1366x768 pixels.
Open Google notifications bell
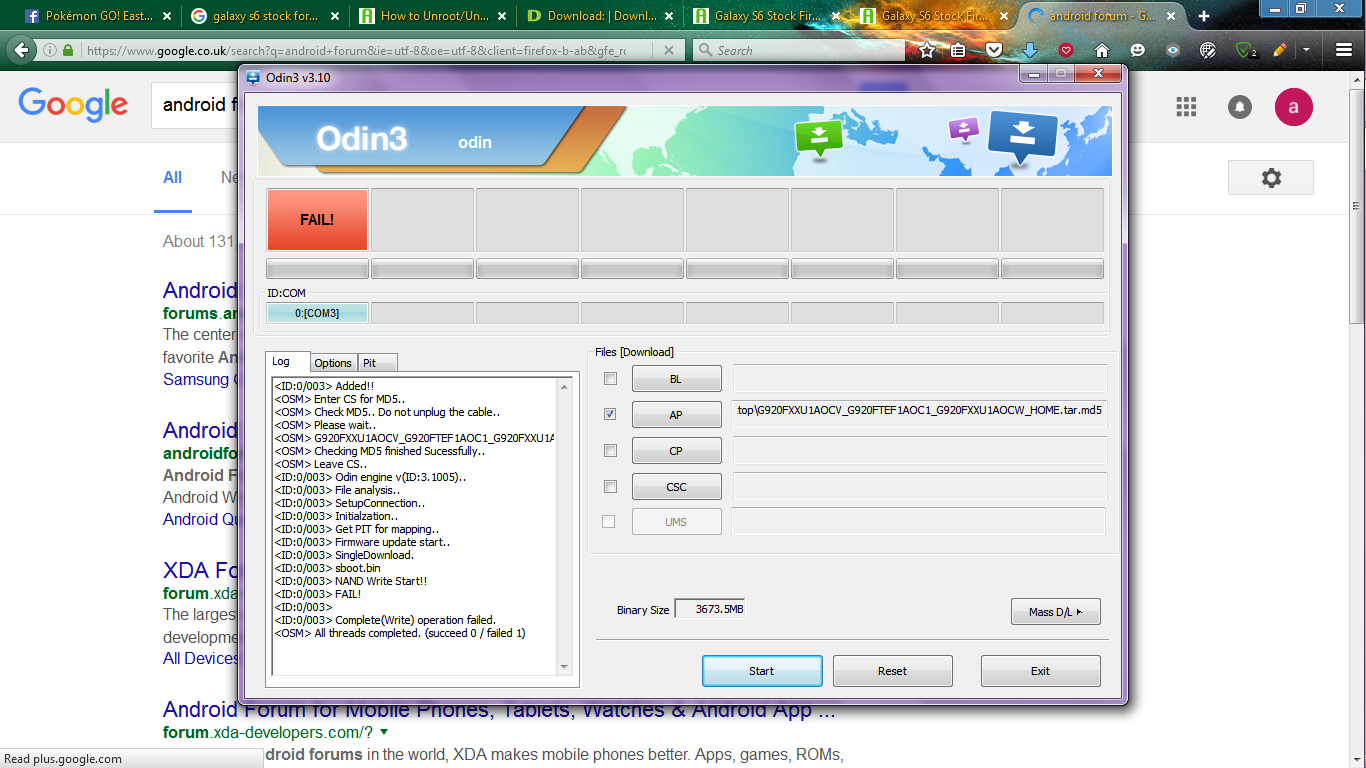tap(1240, 107)
